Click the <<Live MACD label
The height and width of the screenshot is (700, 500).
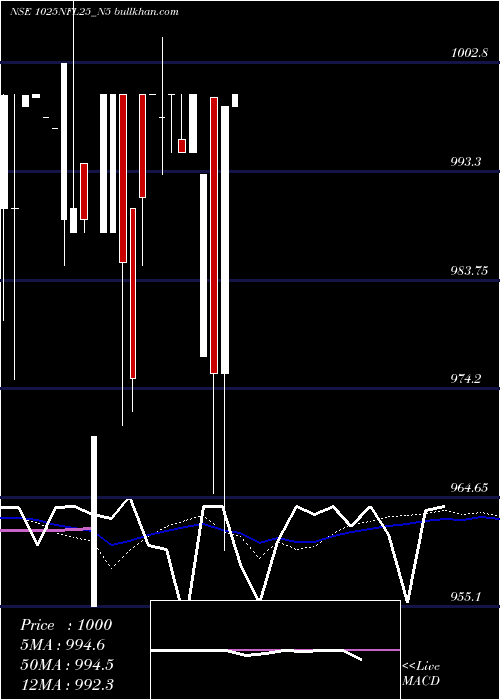click(x=421, y=673)
